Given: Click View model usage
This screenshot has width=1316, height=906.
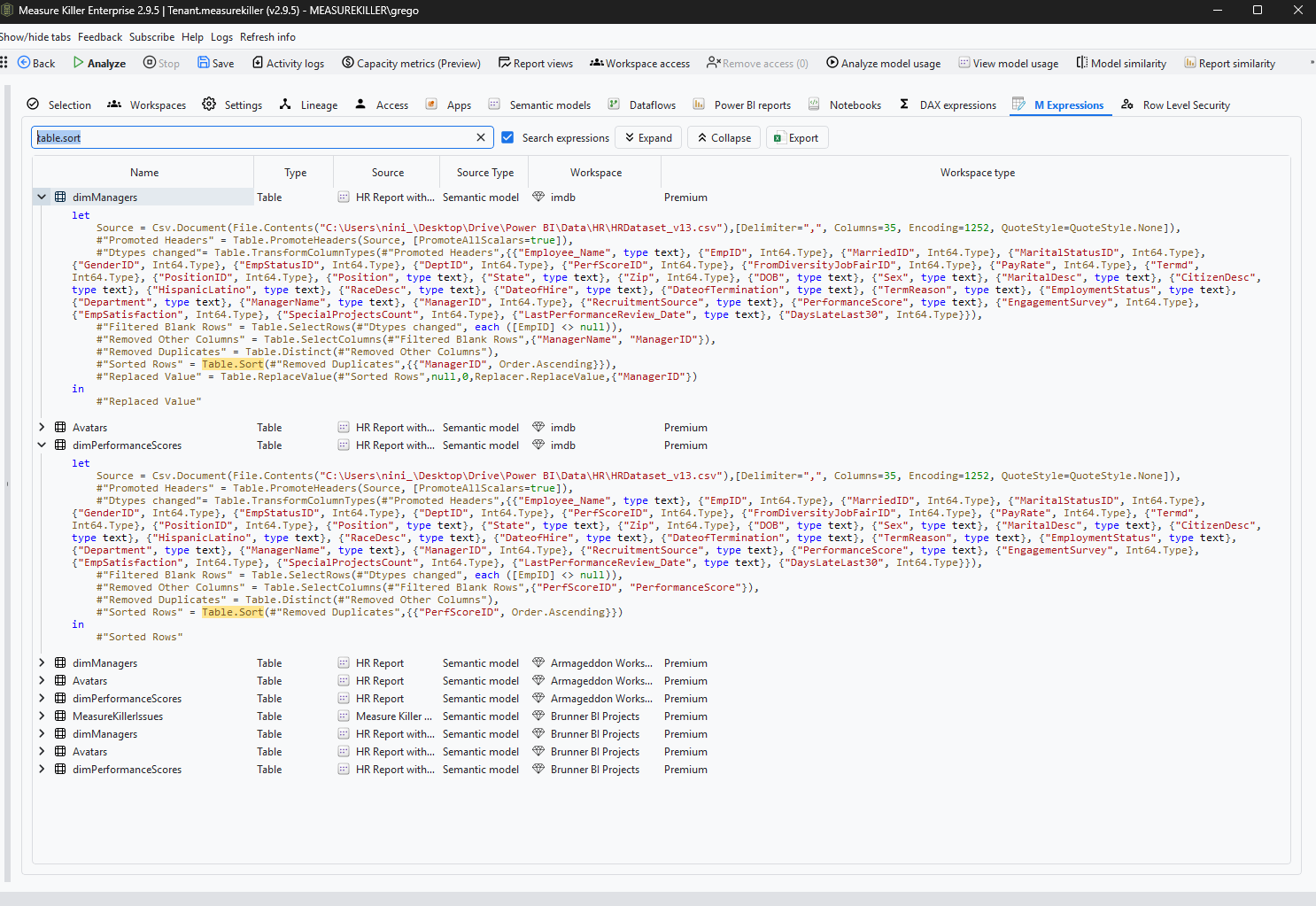Looking at the screenshot, I should [1008, 63].
